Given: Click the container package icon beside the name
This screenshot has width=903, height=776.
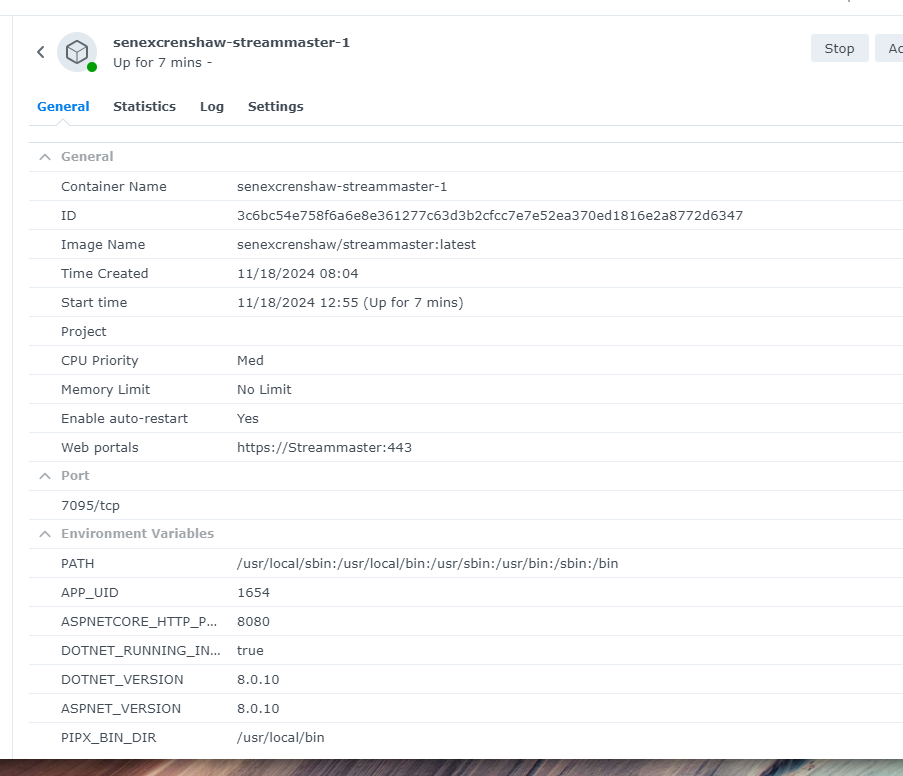Looking at the screenshot, I should click(77, 51).
